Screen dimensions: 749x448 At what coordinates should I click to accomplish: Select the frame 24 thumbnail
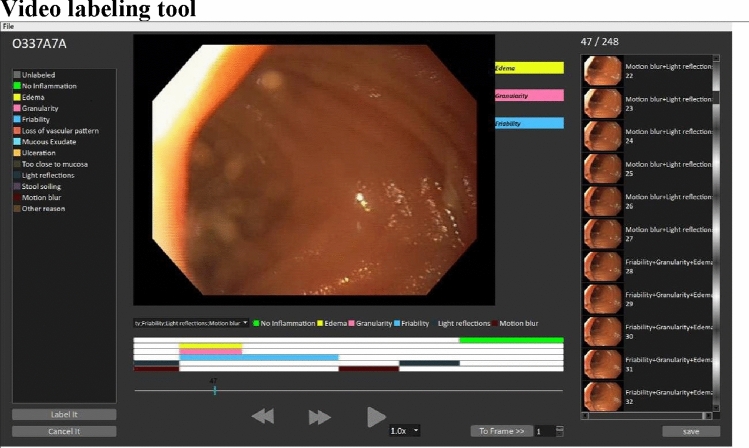(602, 136)
